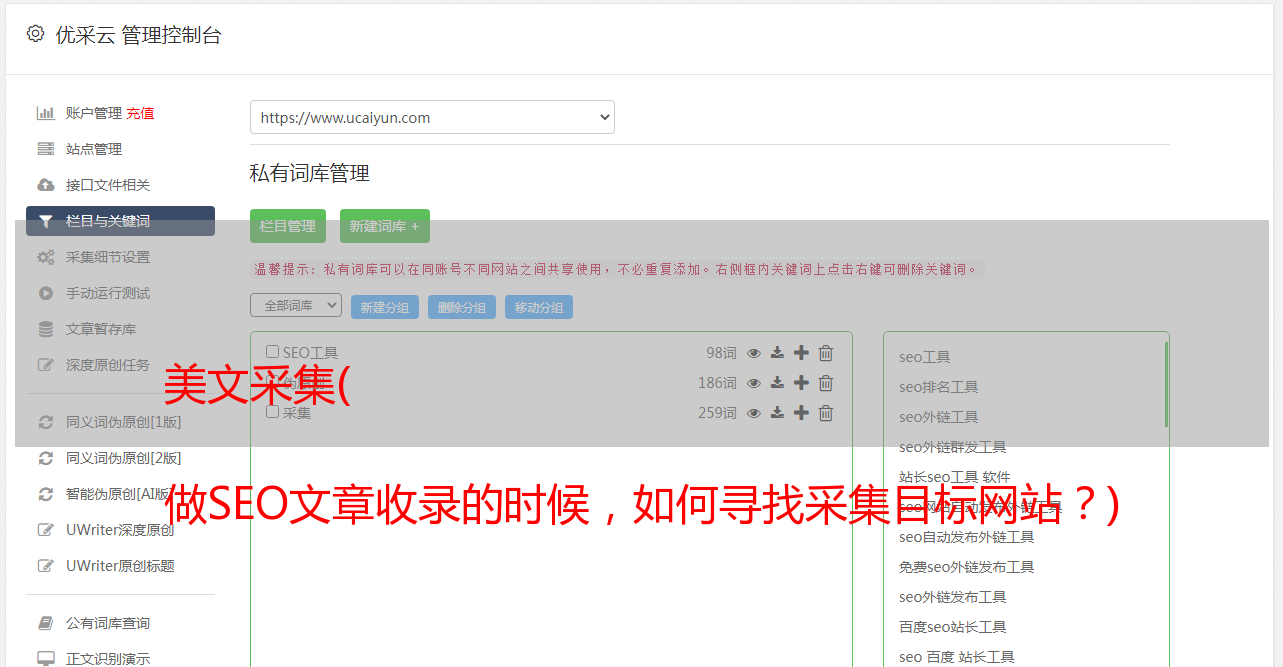Download the 186词 word library
This screenshot has width=1283, height=667.
click(x=777, y=383)
